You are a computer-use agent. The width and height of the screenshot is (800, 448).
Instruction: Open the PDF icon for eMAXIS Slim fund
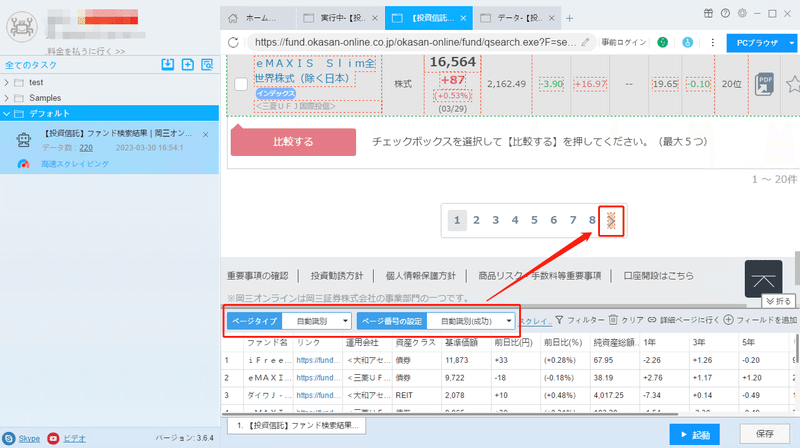[764, 84]
